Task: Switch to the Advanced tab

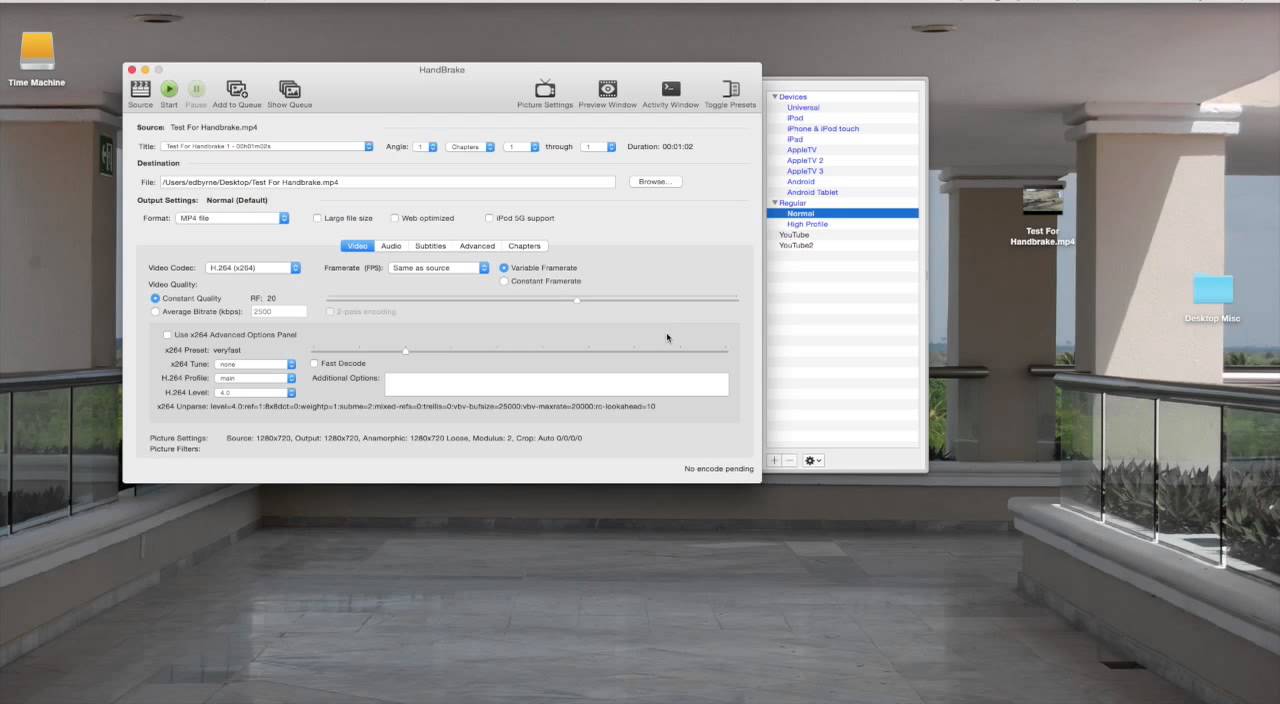Action: (x=477, y=246)
